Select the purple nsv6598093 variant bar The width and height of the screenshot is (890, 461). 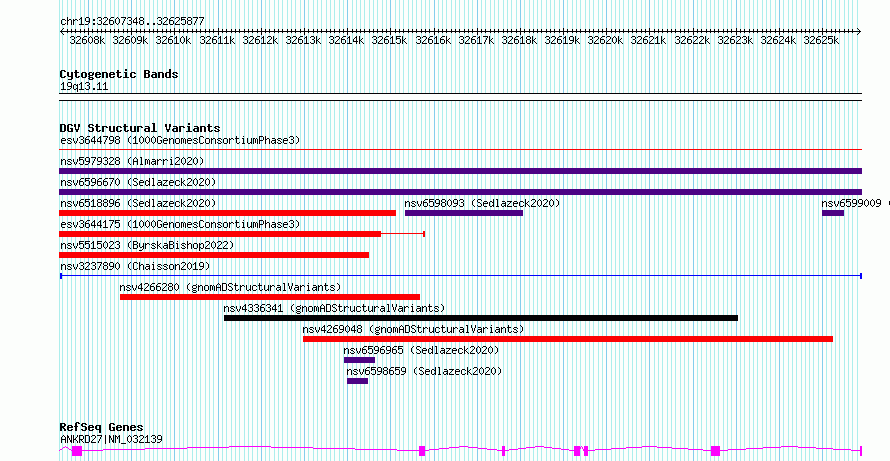tap(464, 213)
